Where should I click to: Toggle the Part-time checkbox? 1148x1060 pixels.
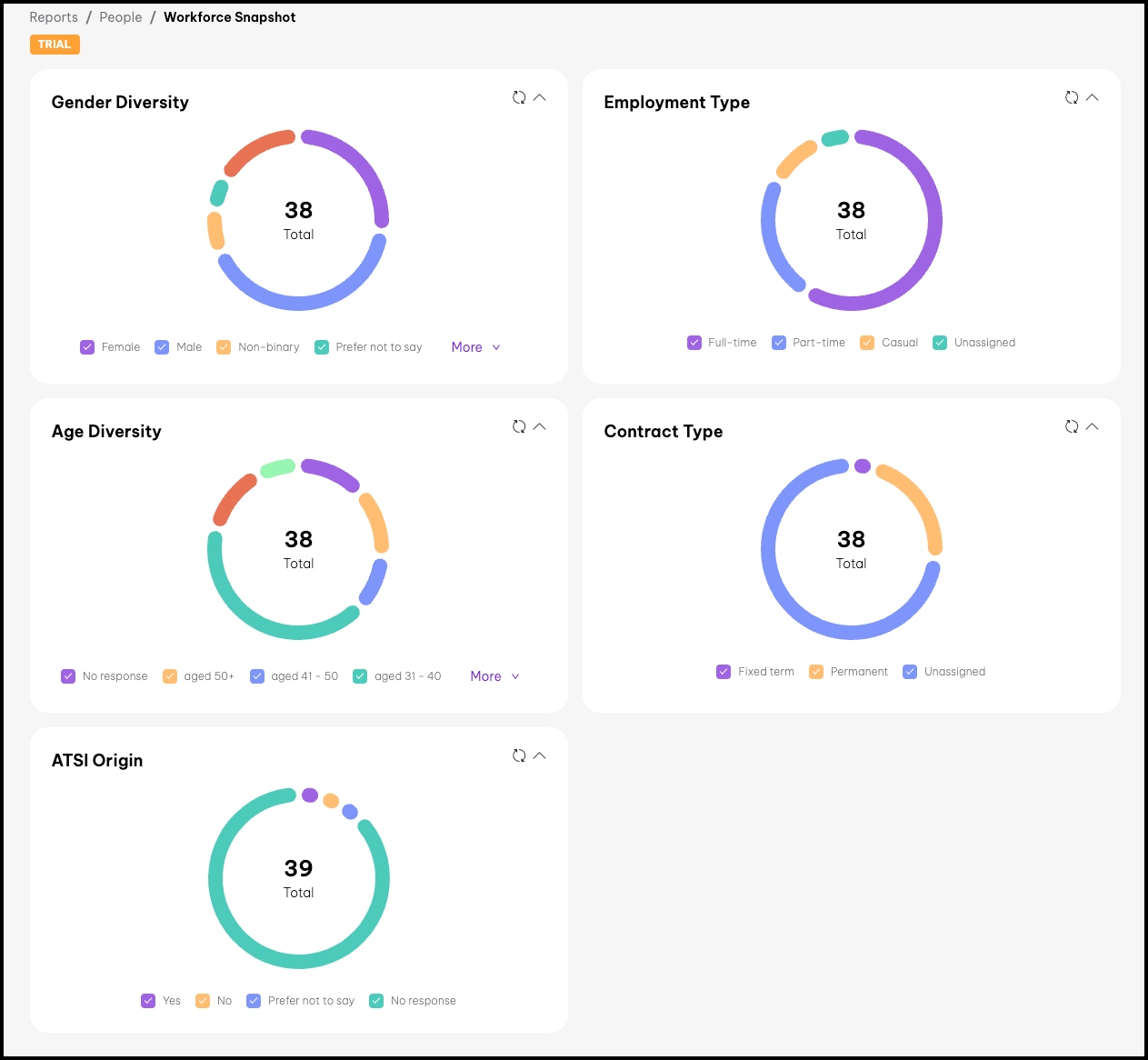coord(779,343)
